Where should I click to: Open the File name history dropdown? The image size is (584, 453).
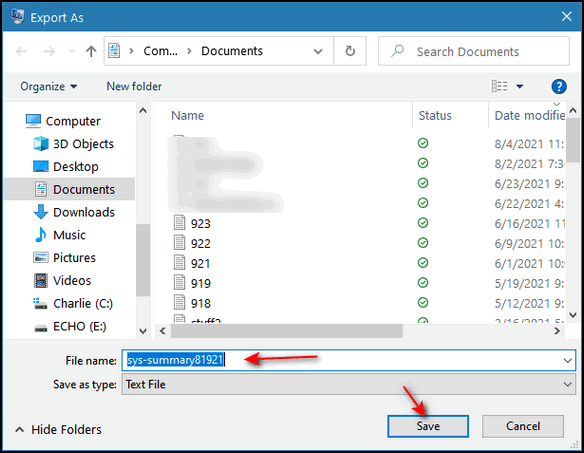pyautogui.click(x=567, y=361)
